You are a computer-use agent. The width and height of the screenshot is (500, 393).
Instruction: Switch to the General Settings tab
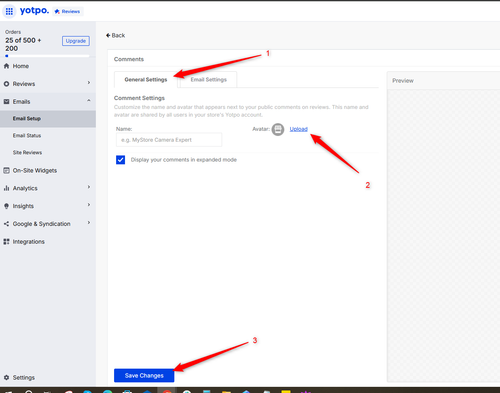(146, 80)
